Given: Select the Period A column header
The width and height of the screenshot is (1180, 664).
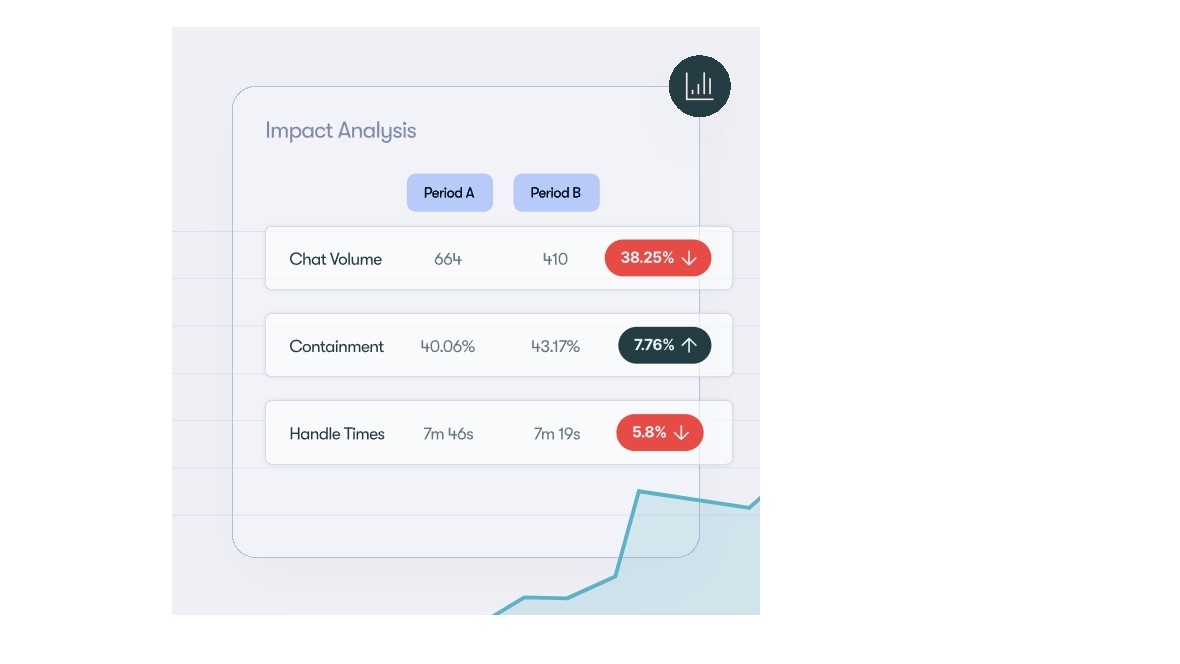Looking at the screenshot, I should [449, 193].
